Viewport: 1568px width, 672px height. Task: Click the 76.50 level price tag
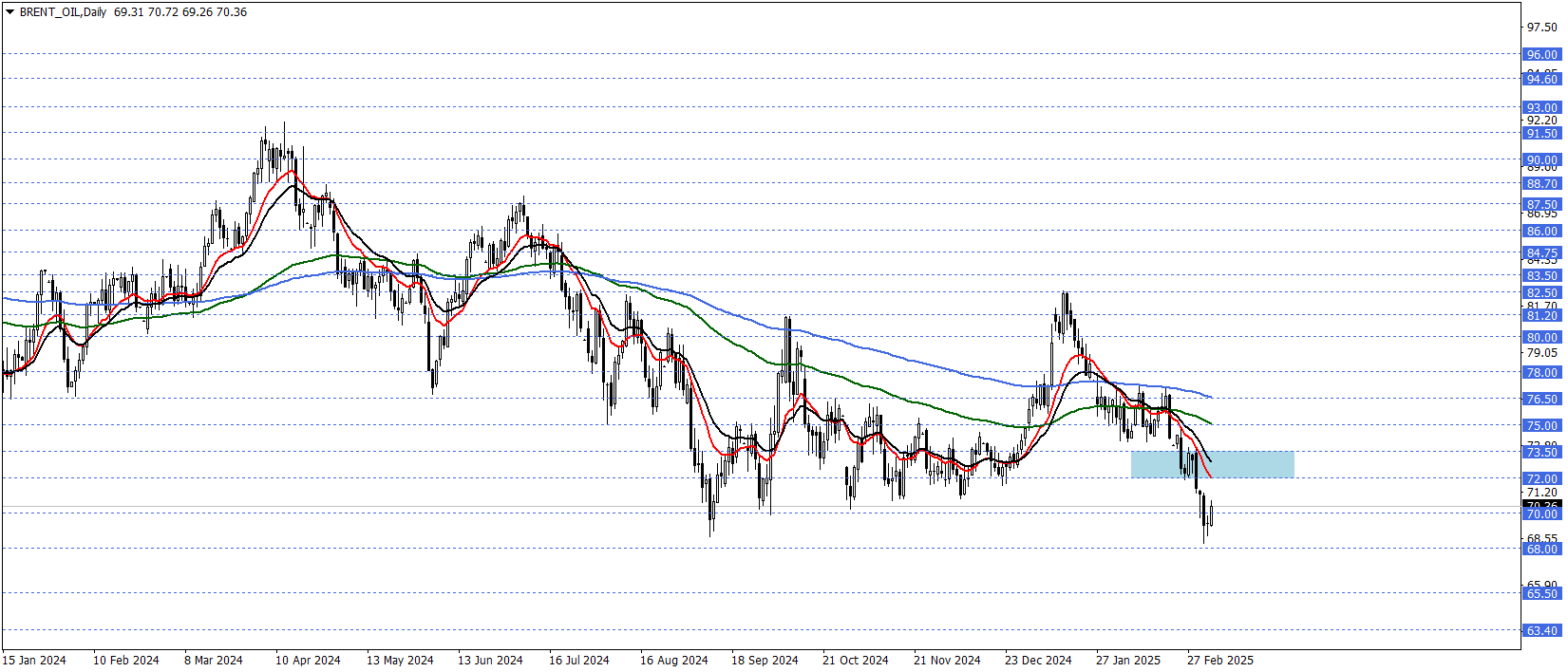(1541, 400)
